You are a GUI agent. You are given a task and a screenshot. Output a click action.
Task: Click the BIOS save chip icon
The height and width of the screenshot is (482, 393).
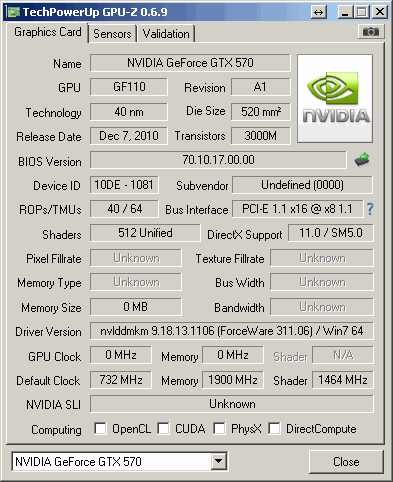click(x=362, y=160)
